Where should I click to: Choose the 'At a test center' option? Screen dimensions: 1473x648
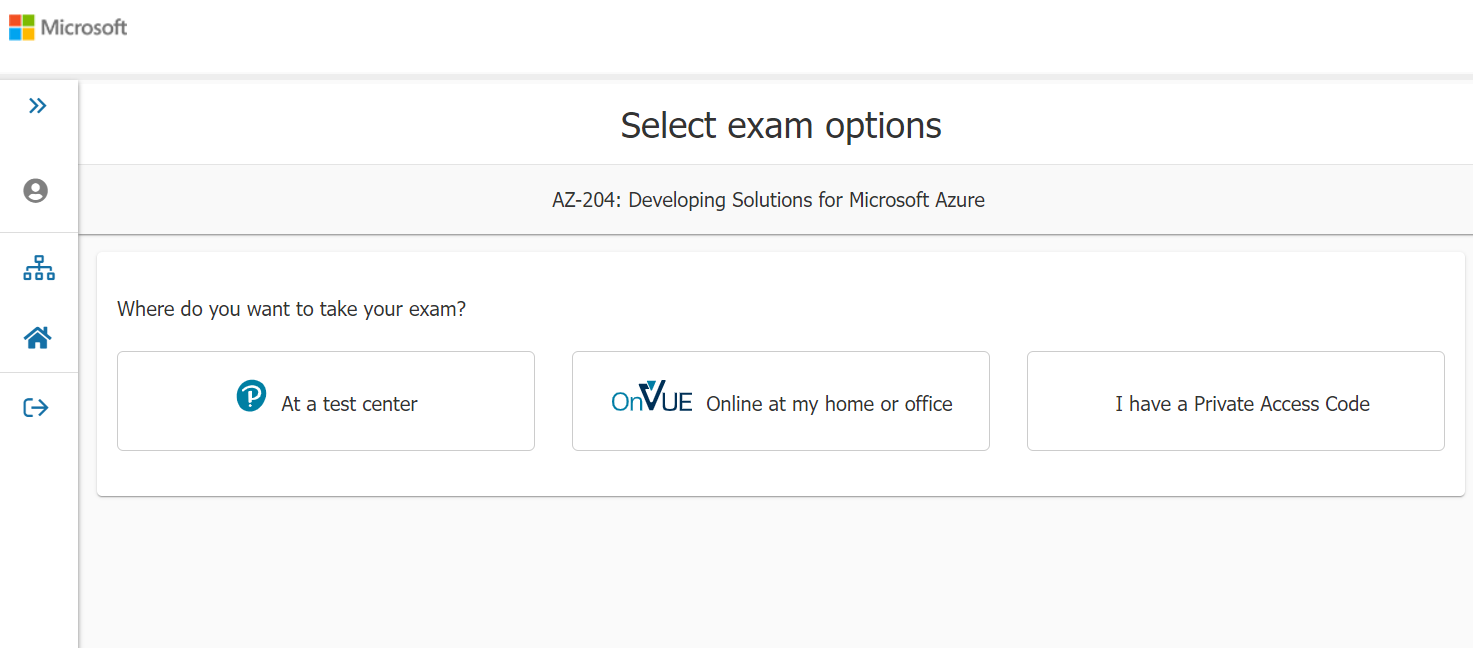[326, 401]
